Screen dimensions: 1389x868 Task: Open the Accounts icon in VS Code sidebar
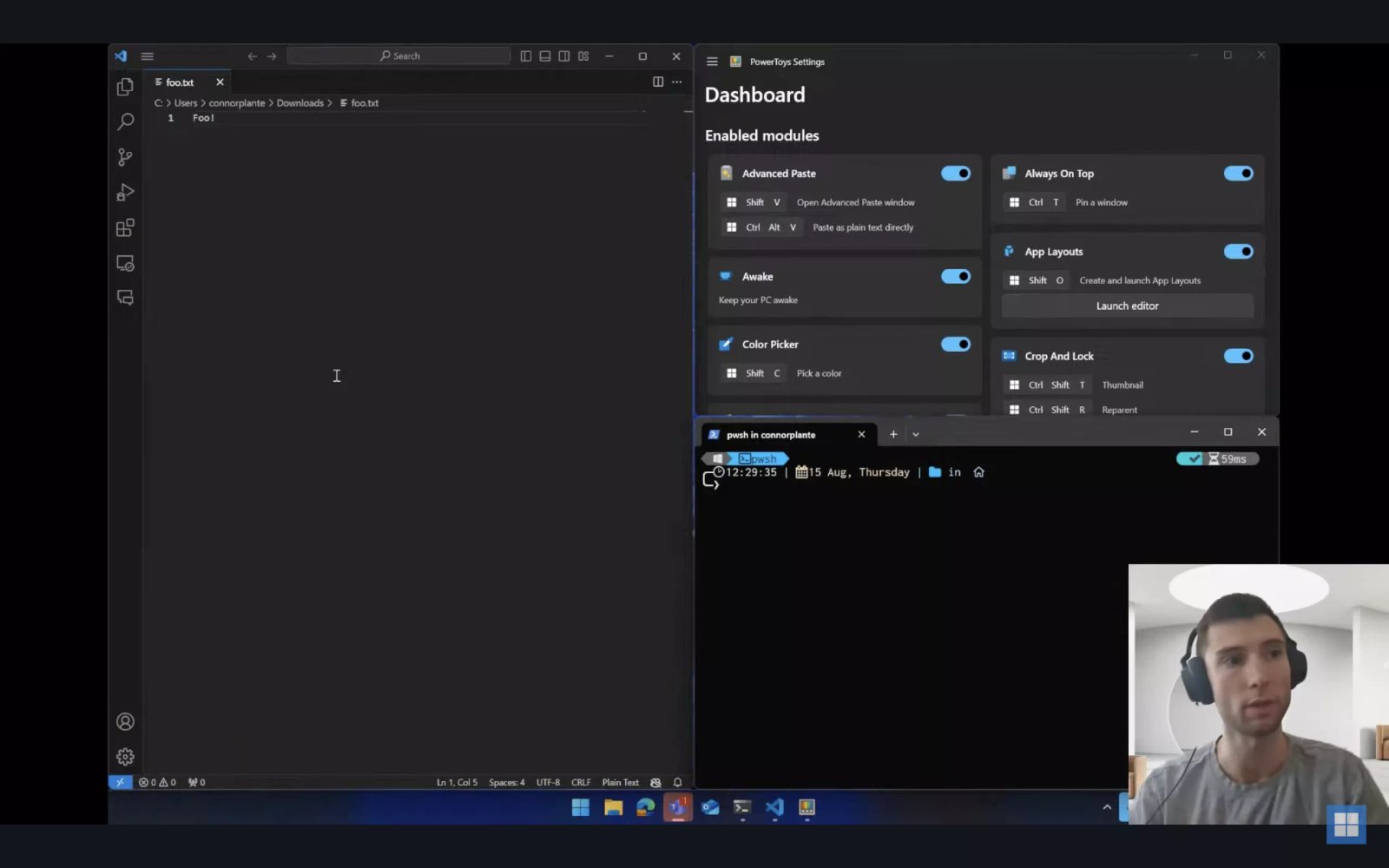point(125,721)
